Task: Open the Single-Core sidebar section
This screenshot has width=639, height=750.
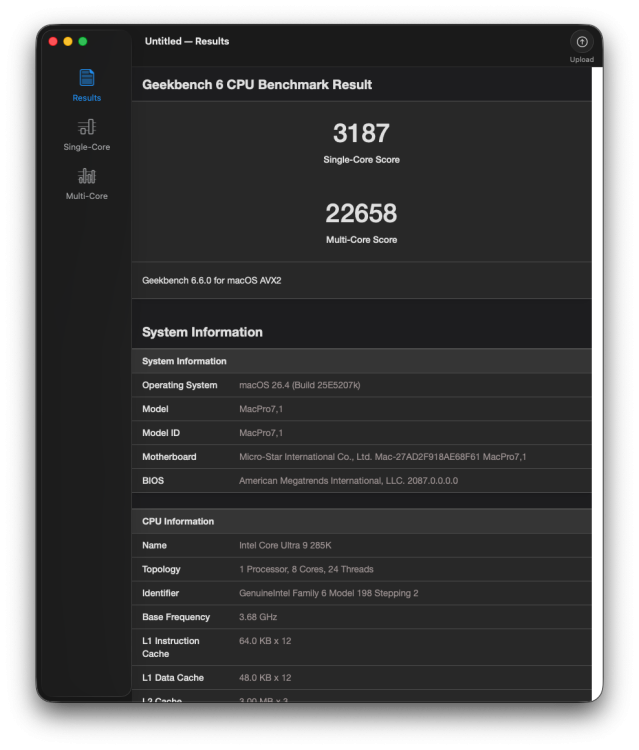Action: tap(87, 135)
